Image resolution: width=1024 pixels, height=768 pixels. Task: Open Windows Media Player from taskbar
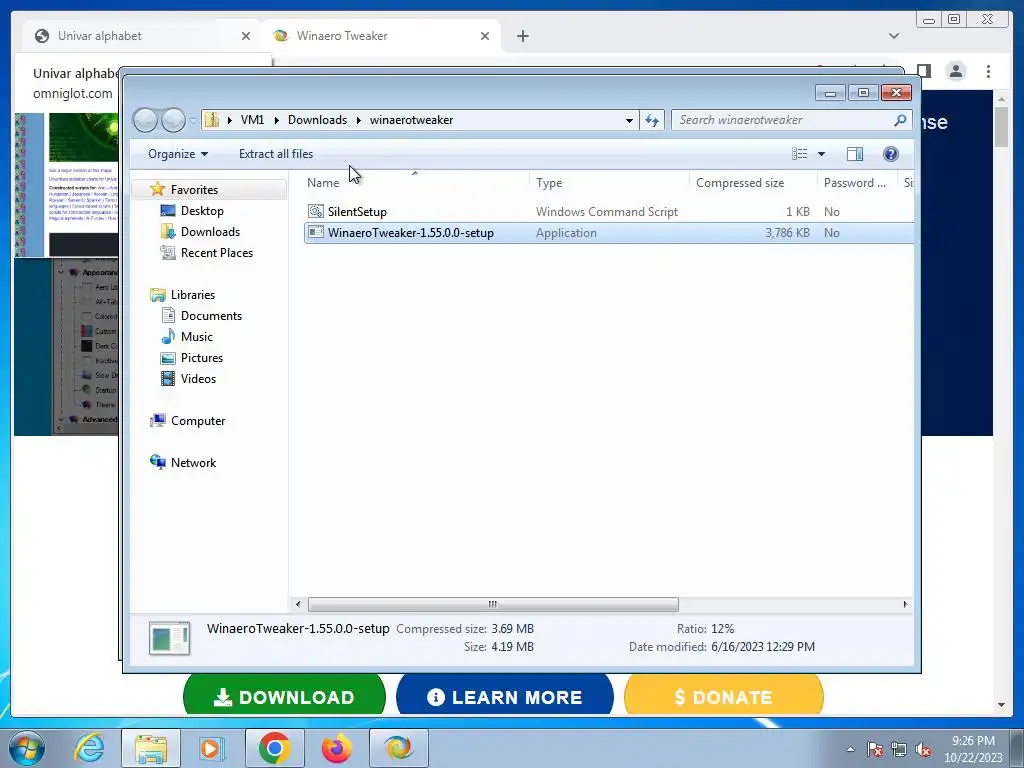(x=212, y=748)
